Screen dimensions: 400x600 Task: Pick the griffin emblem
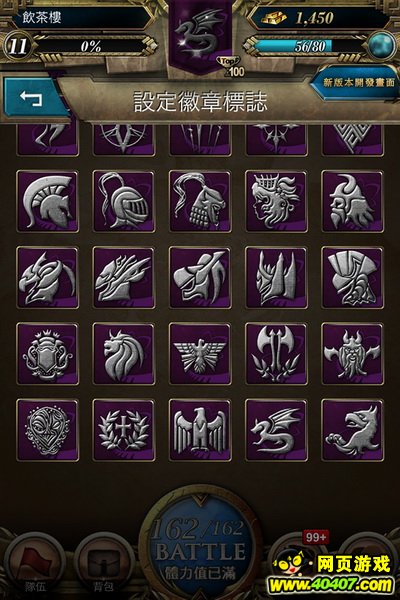(x=352, y=430)
